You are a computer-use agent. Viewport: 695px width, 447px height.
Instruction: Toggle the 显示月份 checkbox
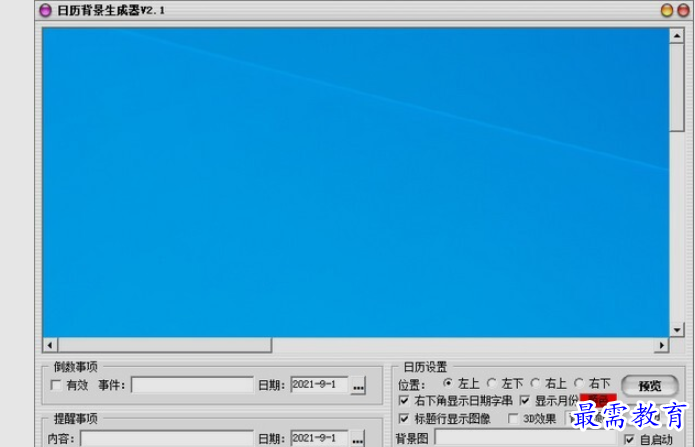[x=525, y=401]
